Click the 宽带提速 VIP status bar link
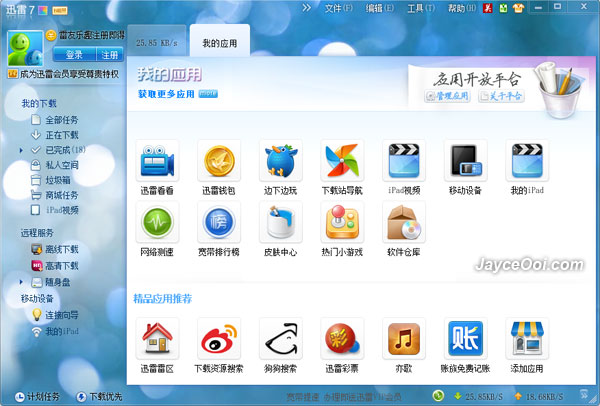Image resolution: width=600 pixels, height=406 pixels. 344,397
